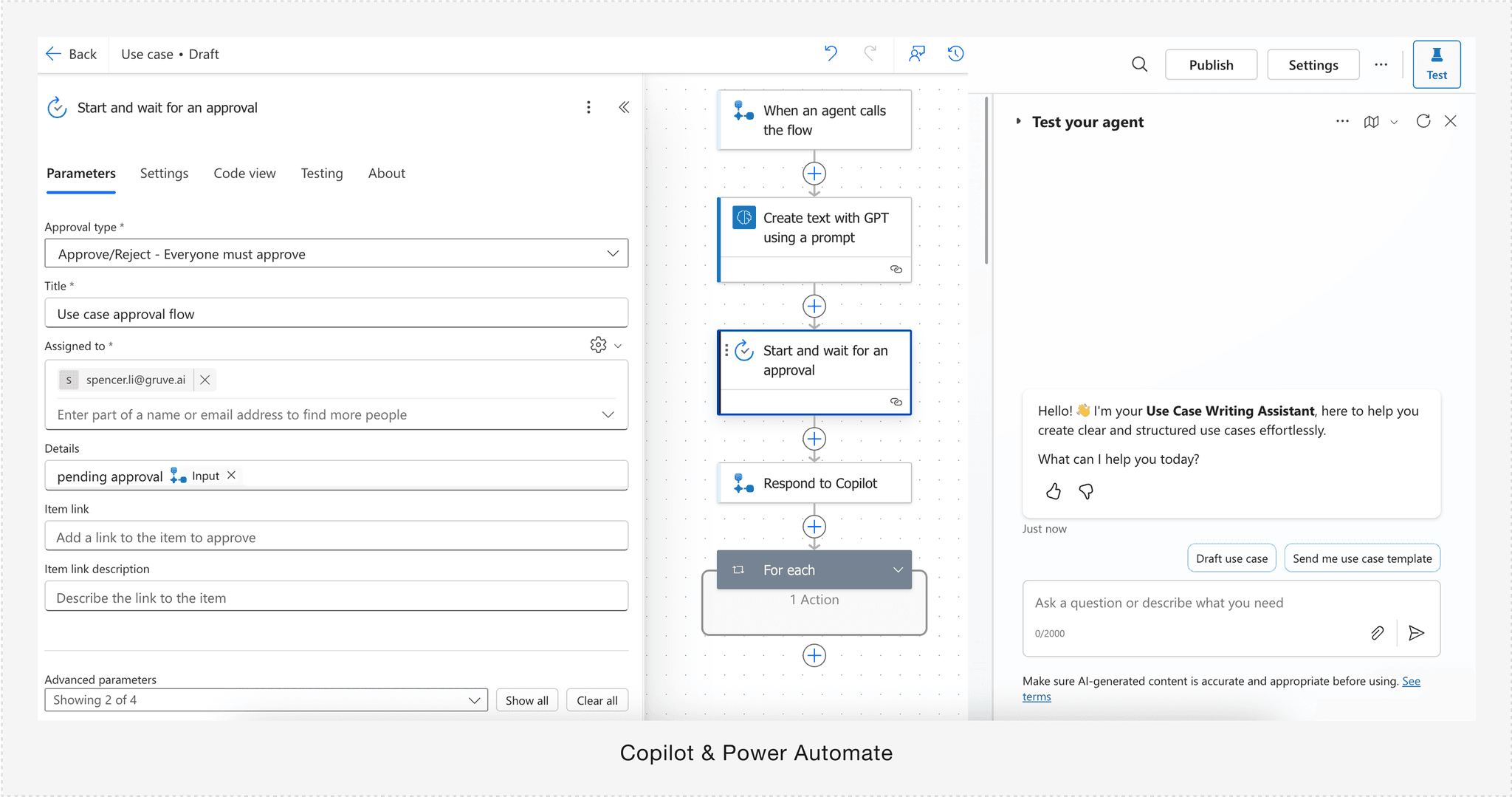Select the Respond to Copilot card
Screen dimensions: 1512x797
coord(814,483)
